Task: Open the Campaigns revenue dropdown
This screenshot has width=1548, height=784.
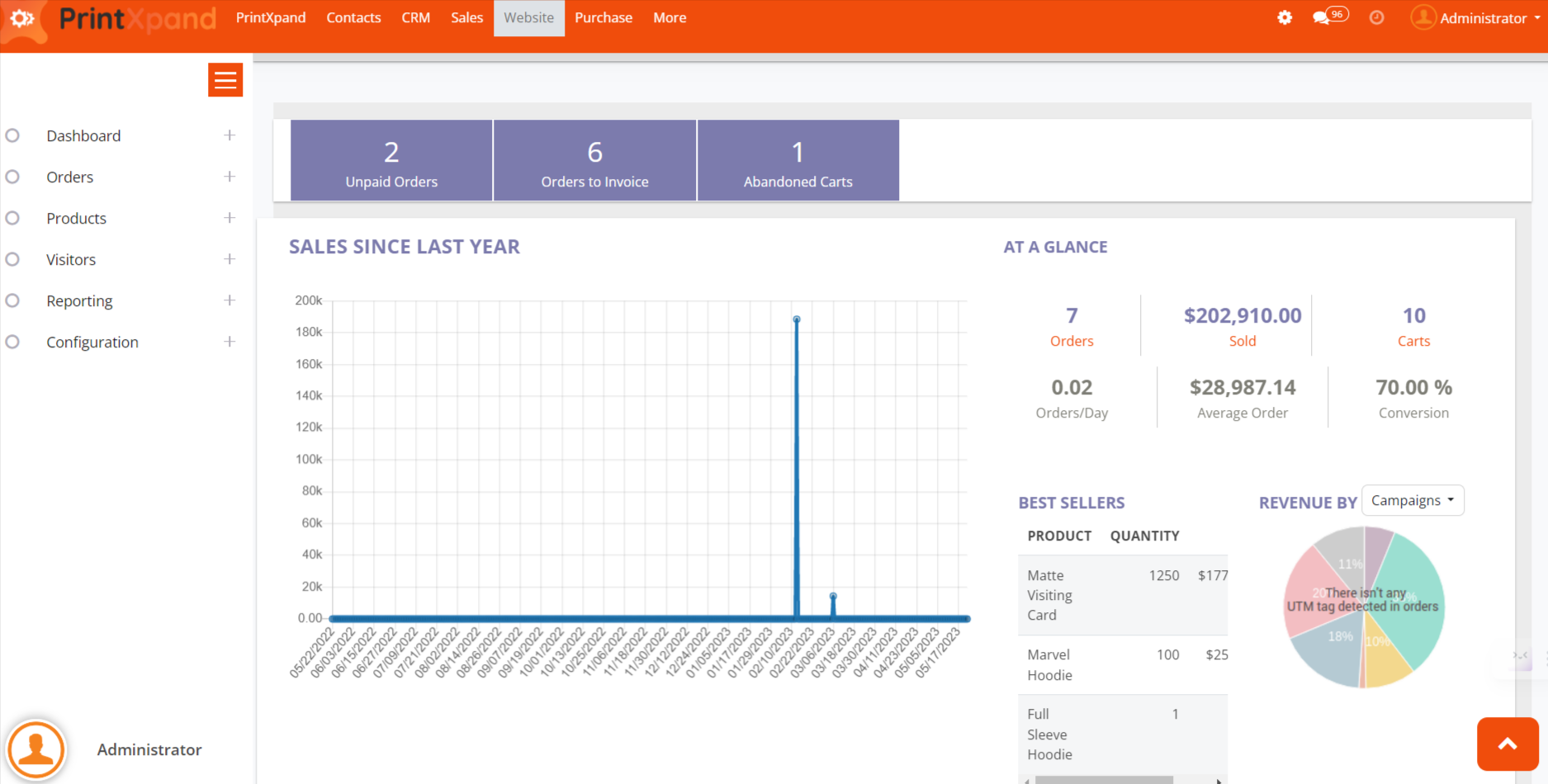Action: [1412, 501]
